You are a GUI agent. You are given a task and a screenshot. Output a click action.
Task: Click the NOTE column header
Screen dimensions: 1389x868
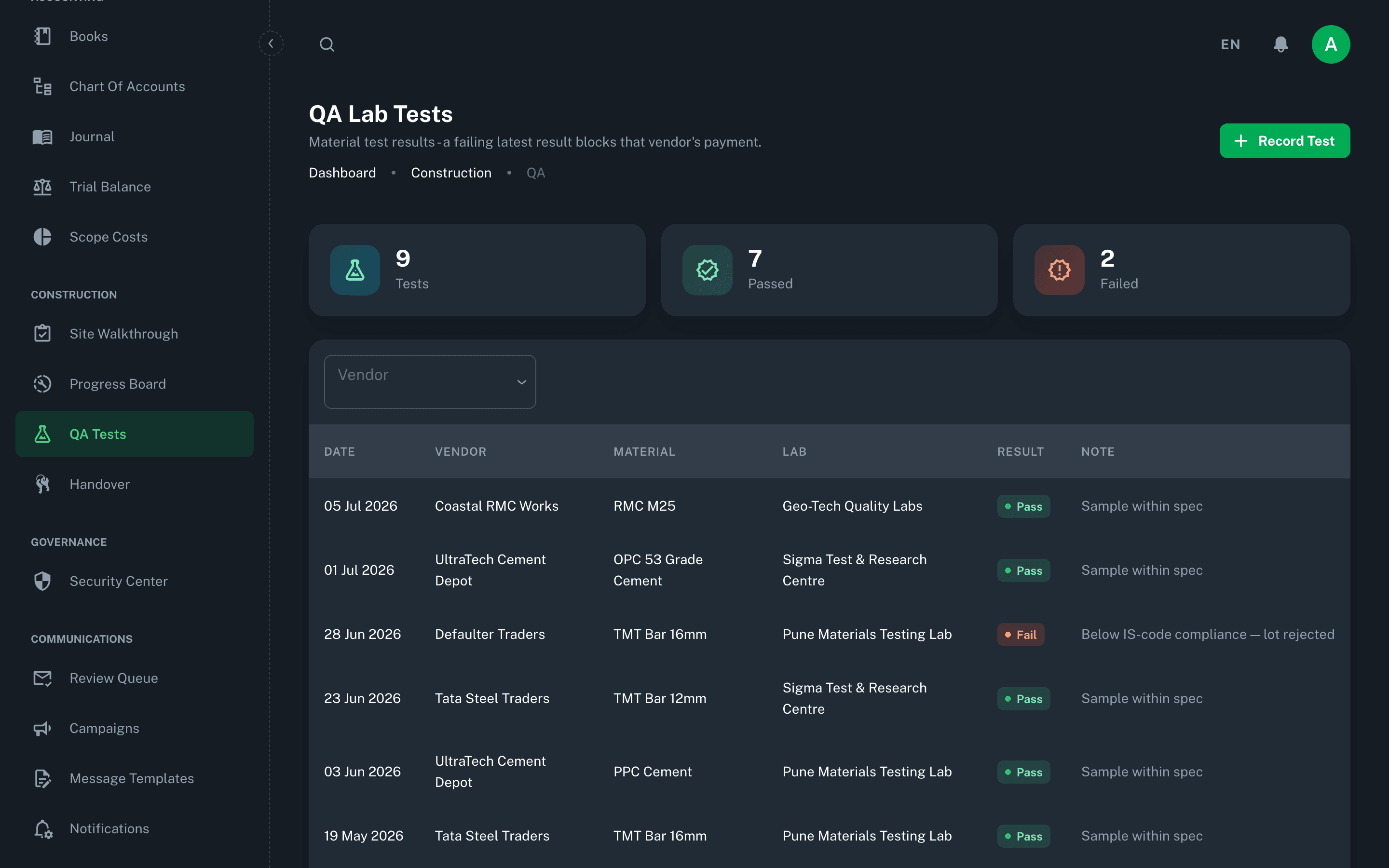click(1098, 451)
